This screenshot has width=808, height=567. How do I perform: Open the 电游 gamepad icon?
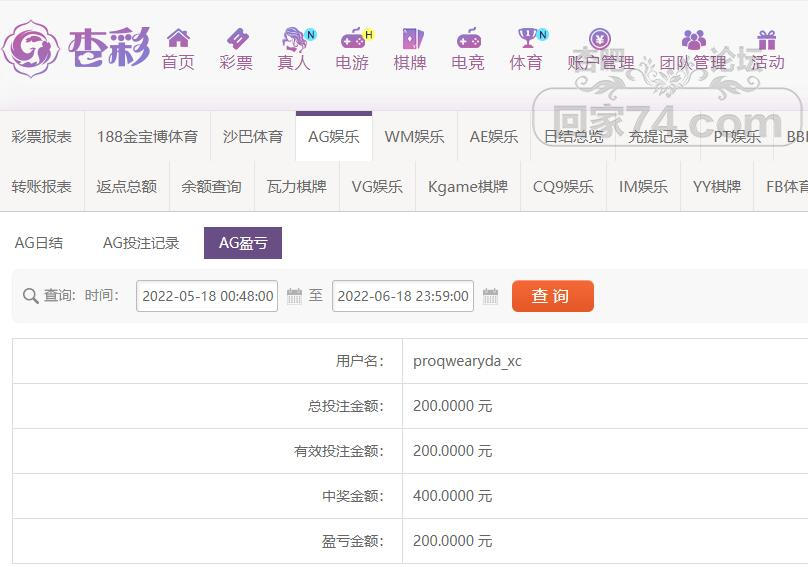click(352, 39)
